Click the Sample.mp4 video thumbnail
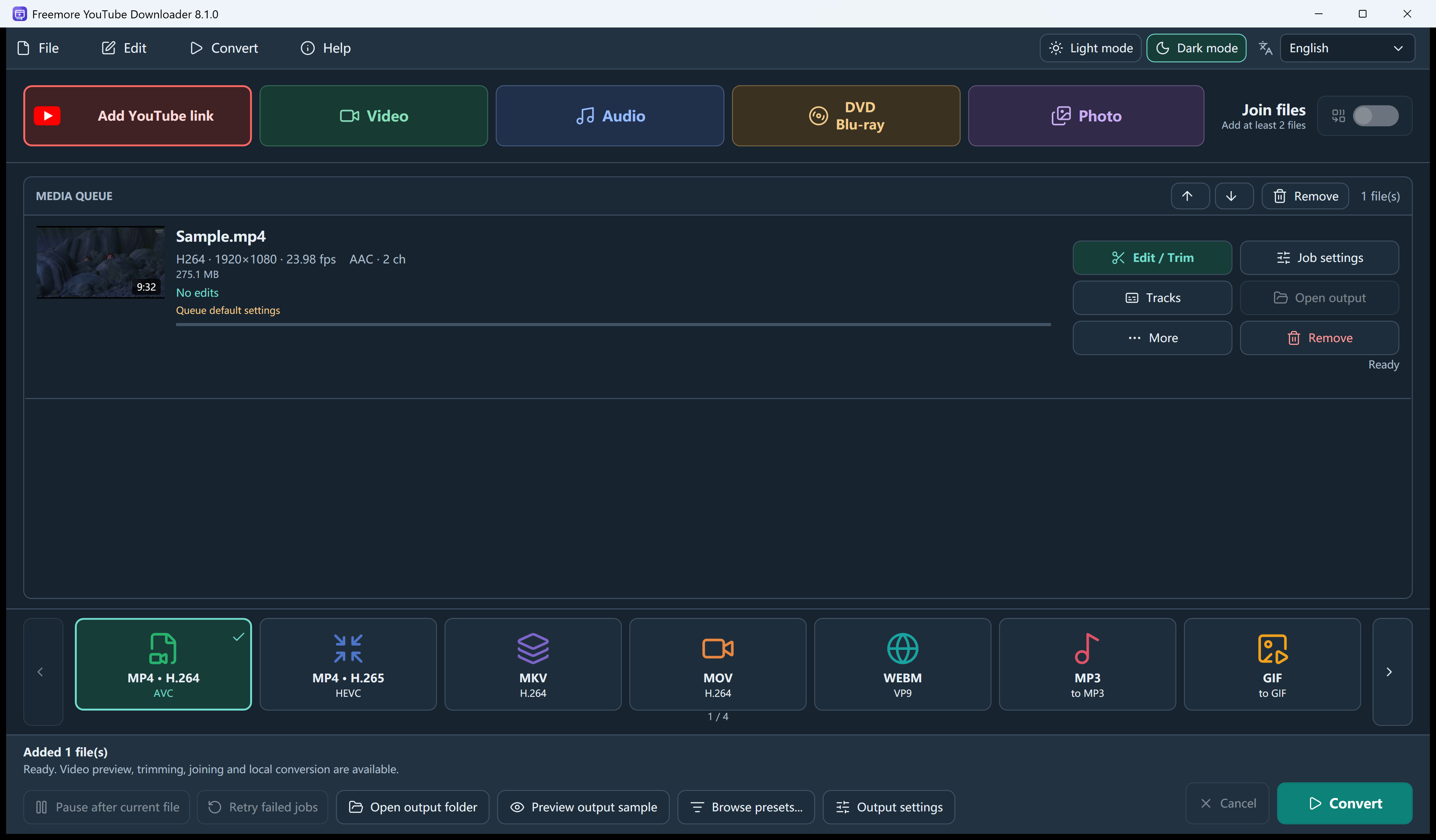Image resolution: width=1436 pixels, height=840 pixels. (100, 262)
